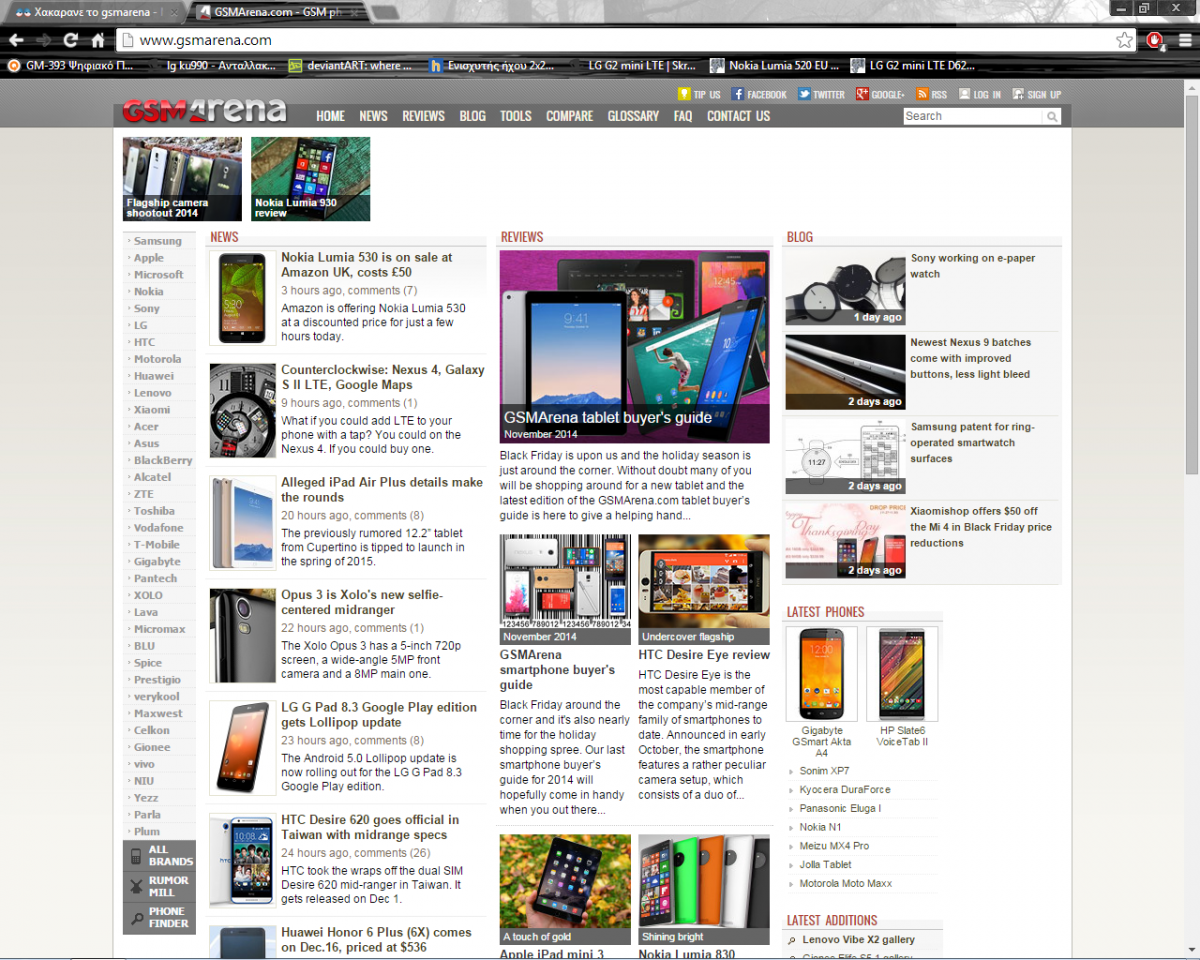This screenshot has width=1200, height=960.
Task: Open HTC Desire 620 goes official article
Action: click(x=370, y=827)
